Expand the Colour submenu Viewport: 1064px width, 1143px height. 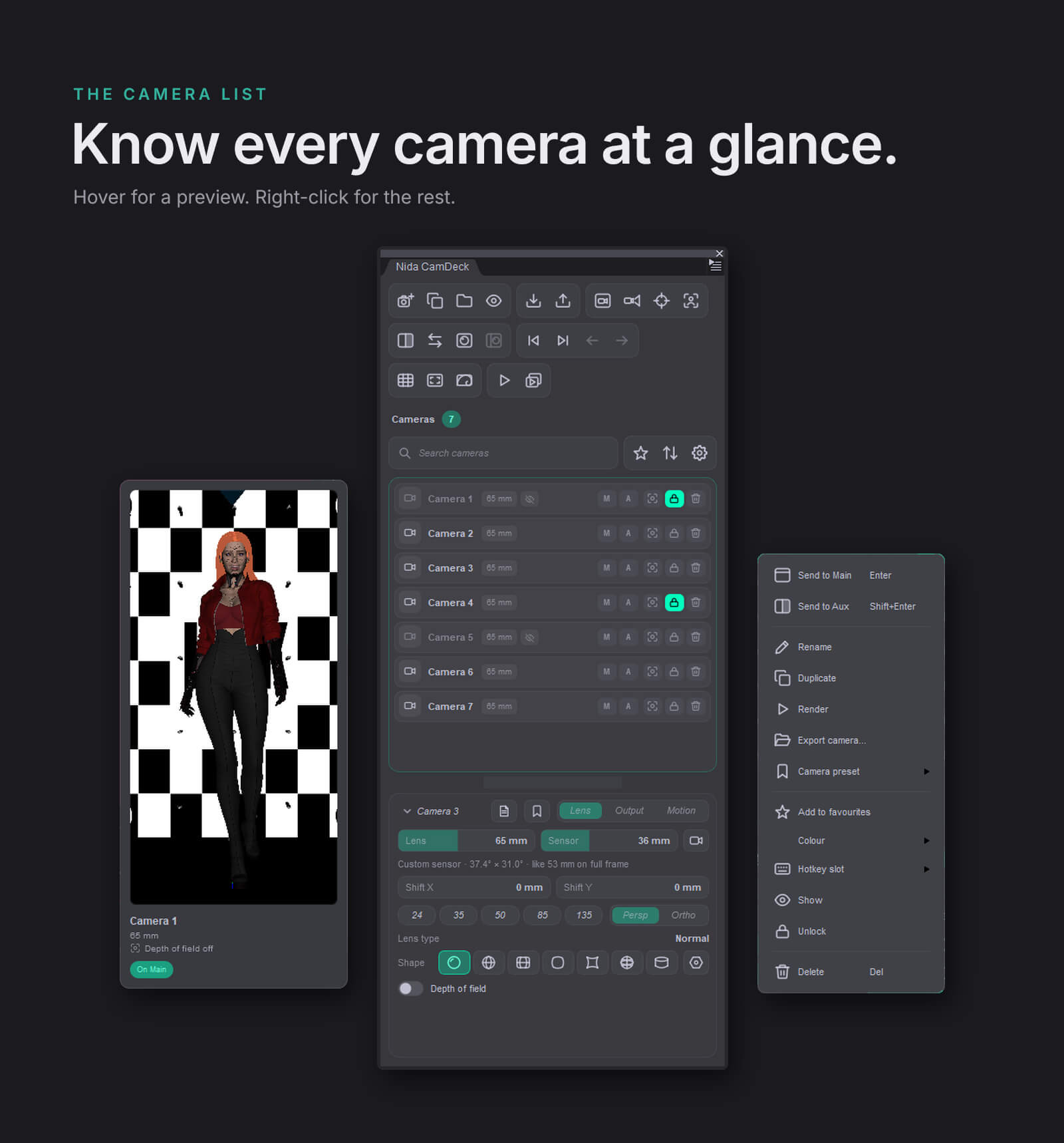point(851,840)
